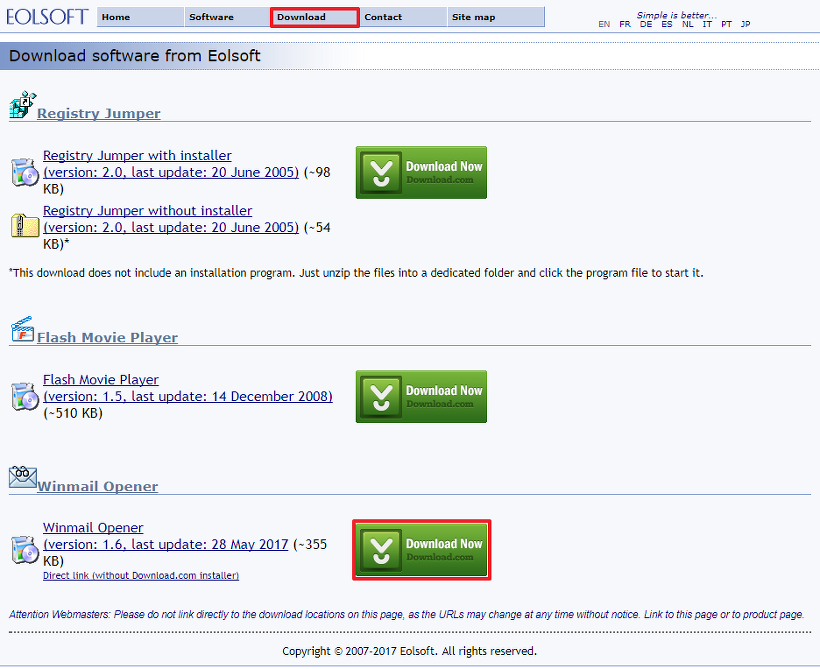Open the Home menu item
This screenshot has width=820, height=669.
pos(140,17)
